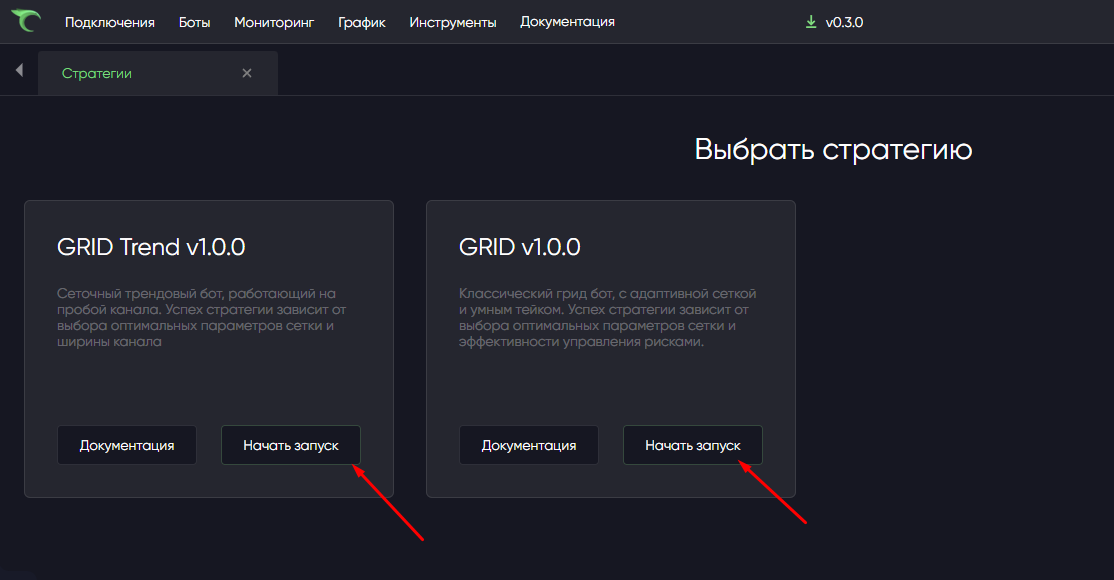
Task: Select the Стратегии tab
Action: pyautogui.click(x=97, y=73)
